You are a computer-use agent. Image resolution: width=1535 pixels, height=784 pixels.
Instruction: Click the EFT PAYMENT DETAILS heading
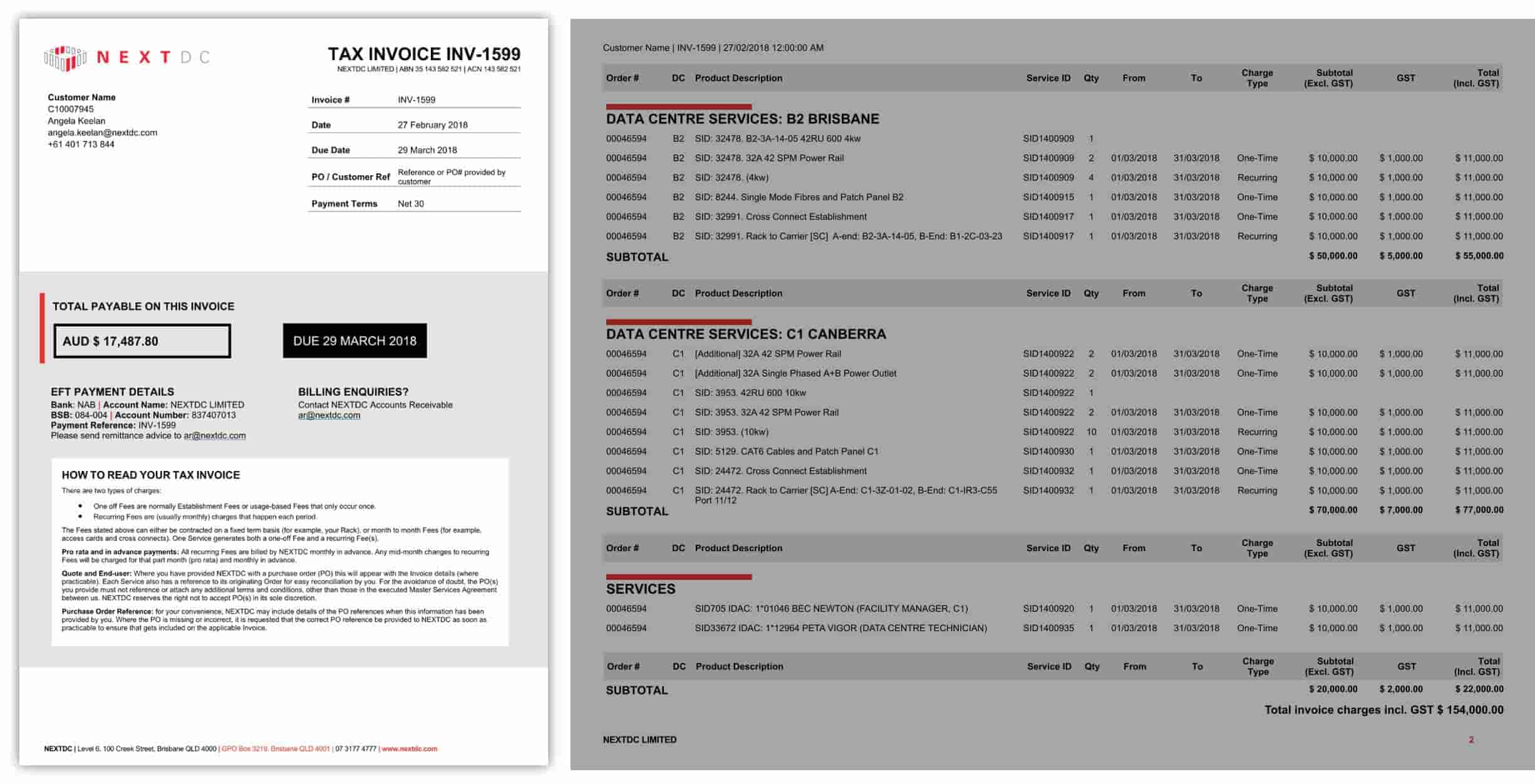(112, 392)
